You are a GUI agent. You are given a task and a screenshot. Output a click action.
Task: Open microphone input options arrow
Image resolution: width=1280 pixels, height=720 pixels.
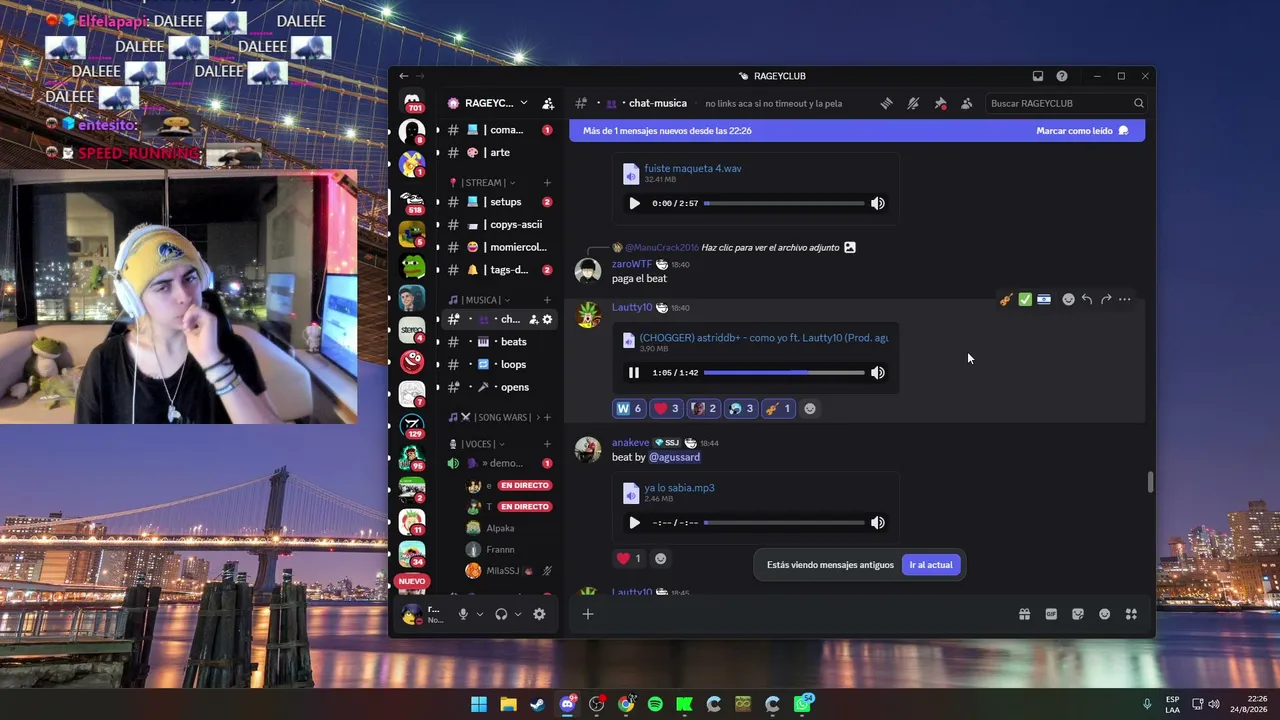point(480,614)
